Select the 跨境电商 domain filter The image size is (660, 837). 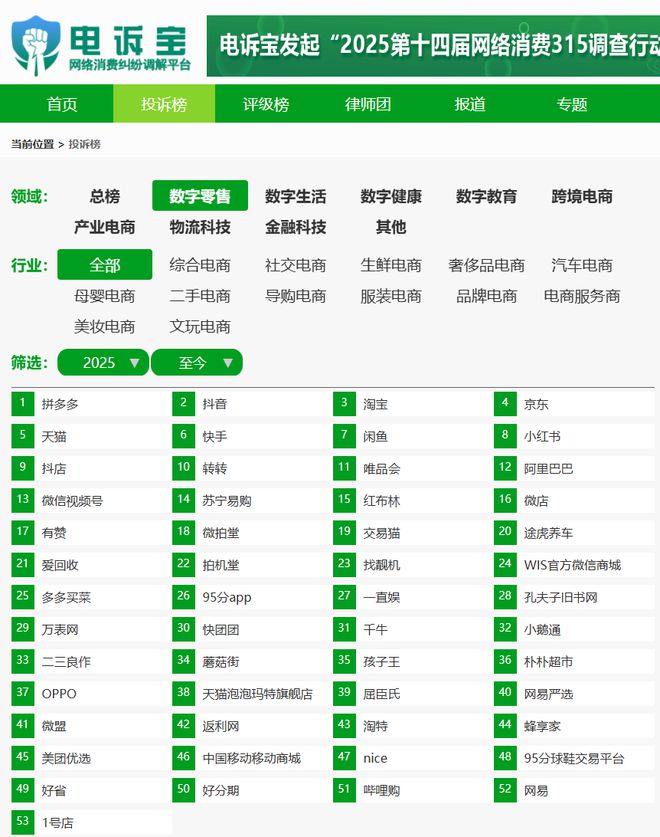tap(582, 196)
